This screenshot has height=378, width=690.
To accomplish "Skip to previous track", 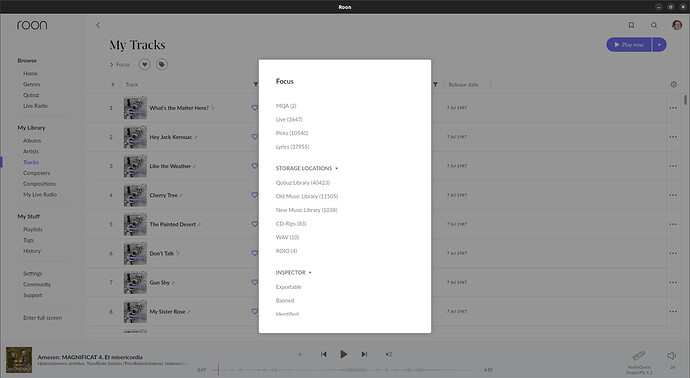I will pos(323,354).
